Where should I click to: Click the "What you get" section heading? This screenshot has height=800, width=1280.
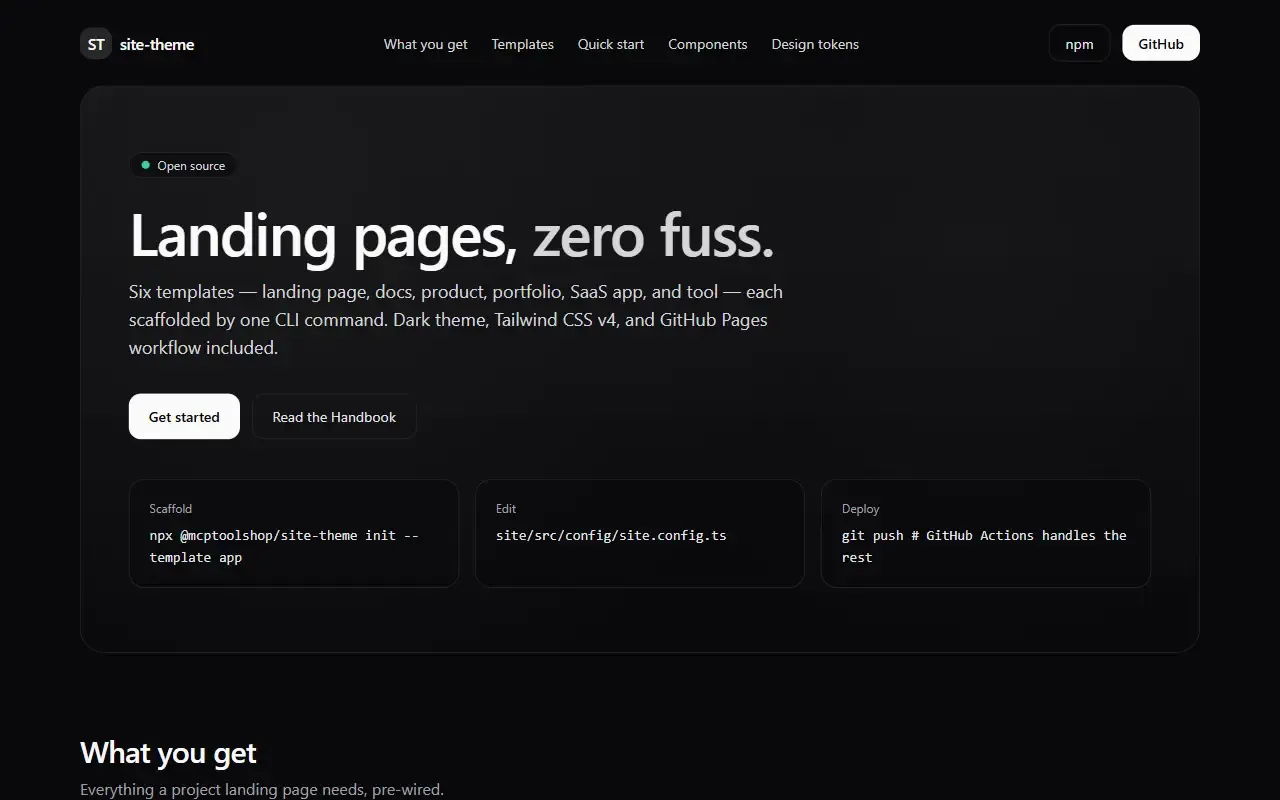tap(168, 752)
